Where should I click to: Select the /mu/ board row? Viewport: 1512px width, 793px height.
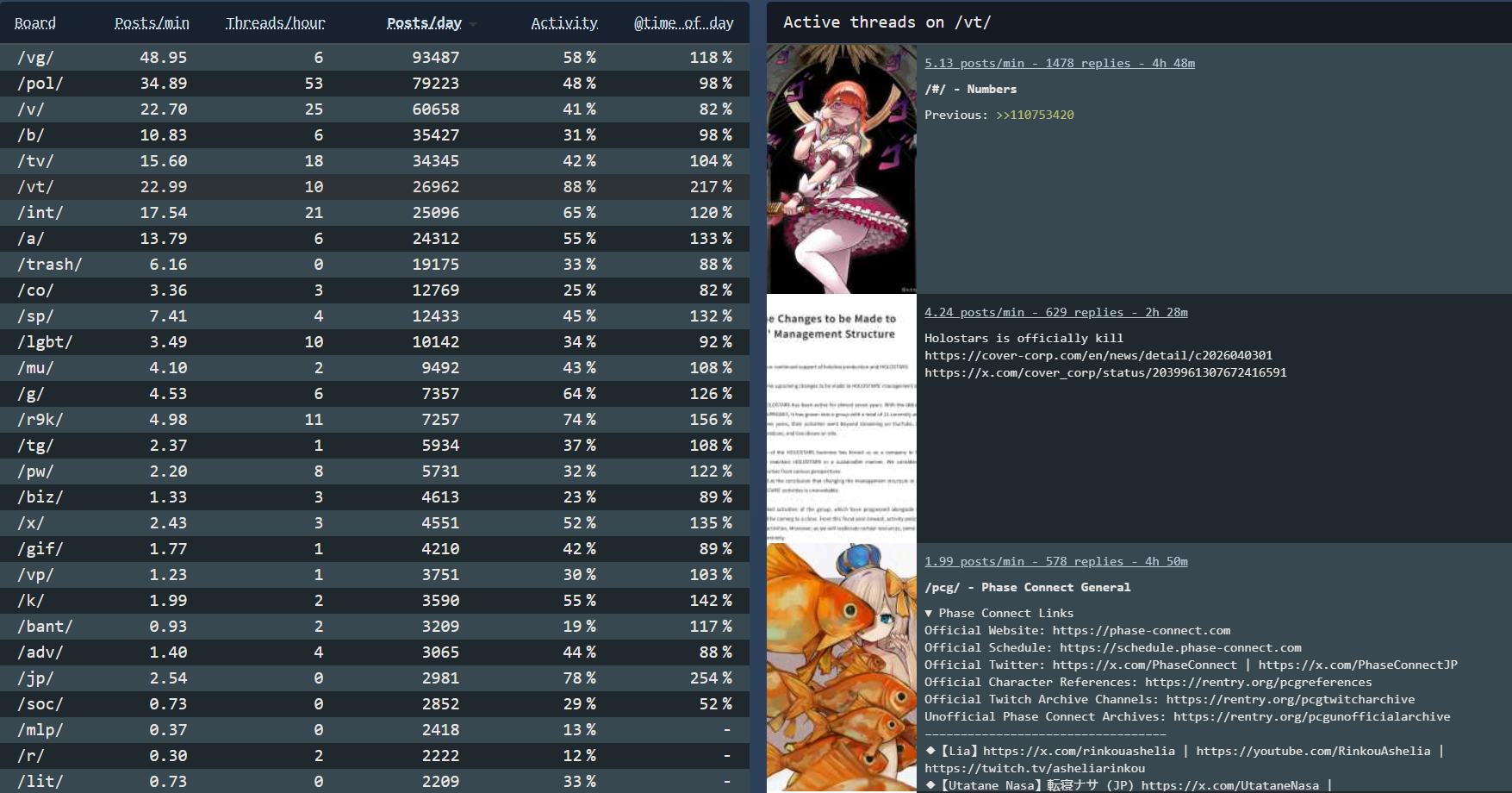375,368
